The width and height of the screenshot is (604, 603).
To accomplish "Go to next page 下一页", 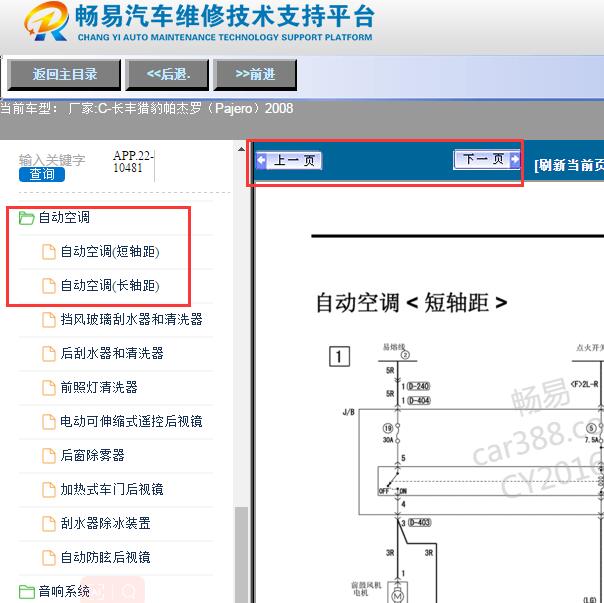I will (x=487, y=159).
